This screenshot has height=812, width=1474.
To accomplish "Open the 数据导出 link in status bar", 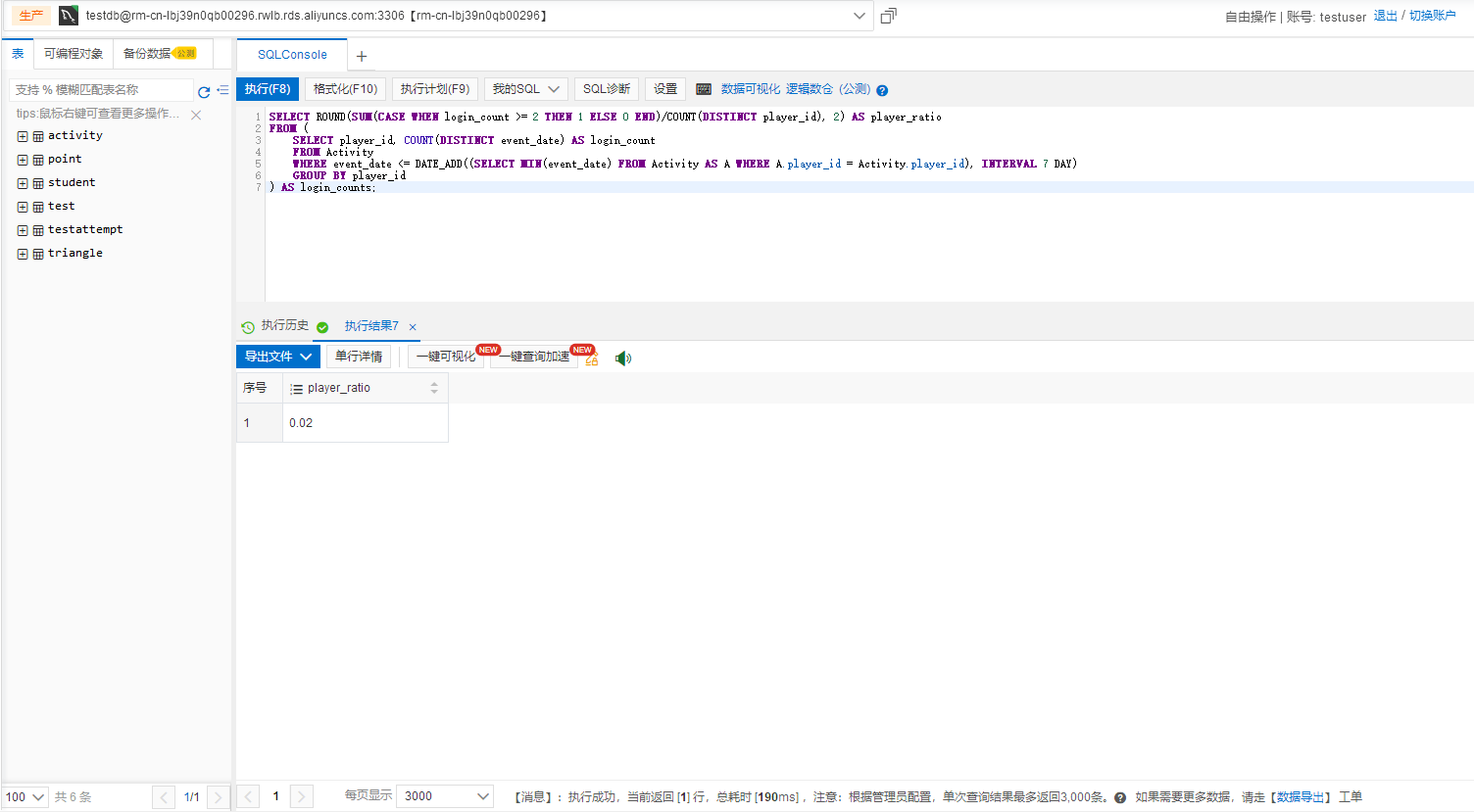I will pos(1302,797).
